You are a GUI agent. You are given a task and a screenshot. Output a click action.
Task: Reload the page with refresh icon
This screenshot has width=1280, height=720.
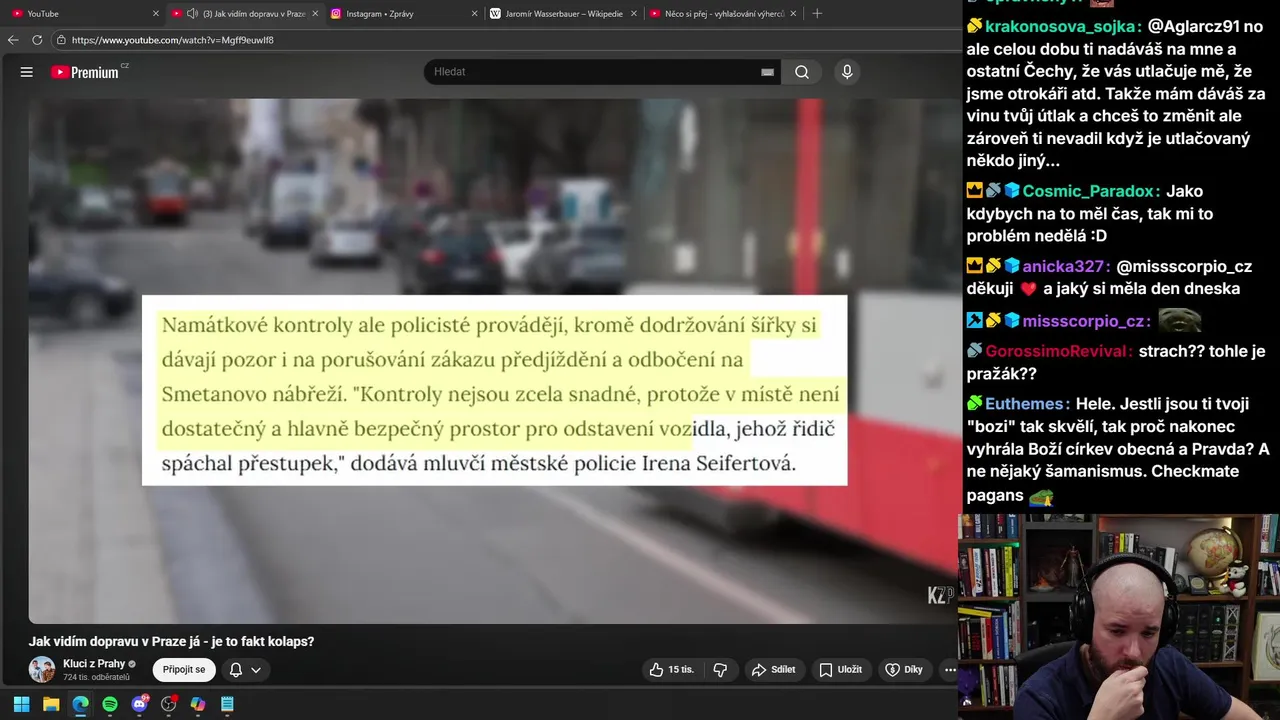[37, 40]
